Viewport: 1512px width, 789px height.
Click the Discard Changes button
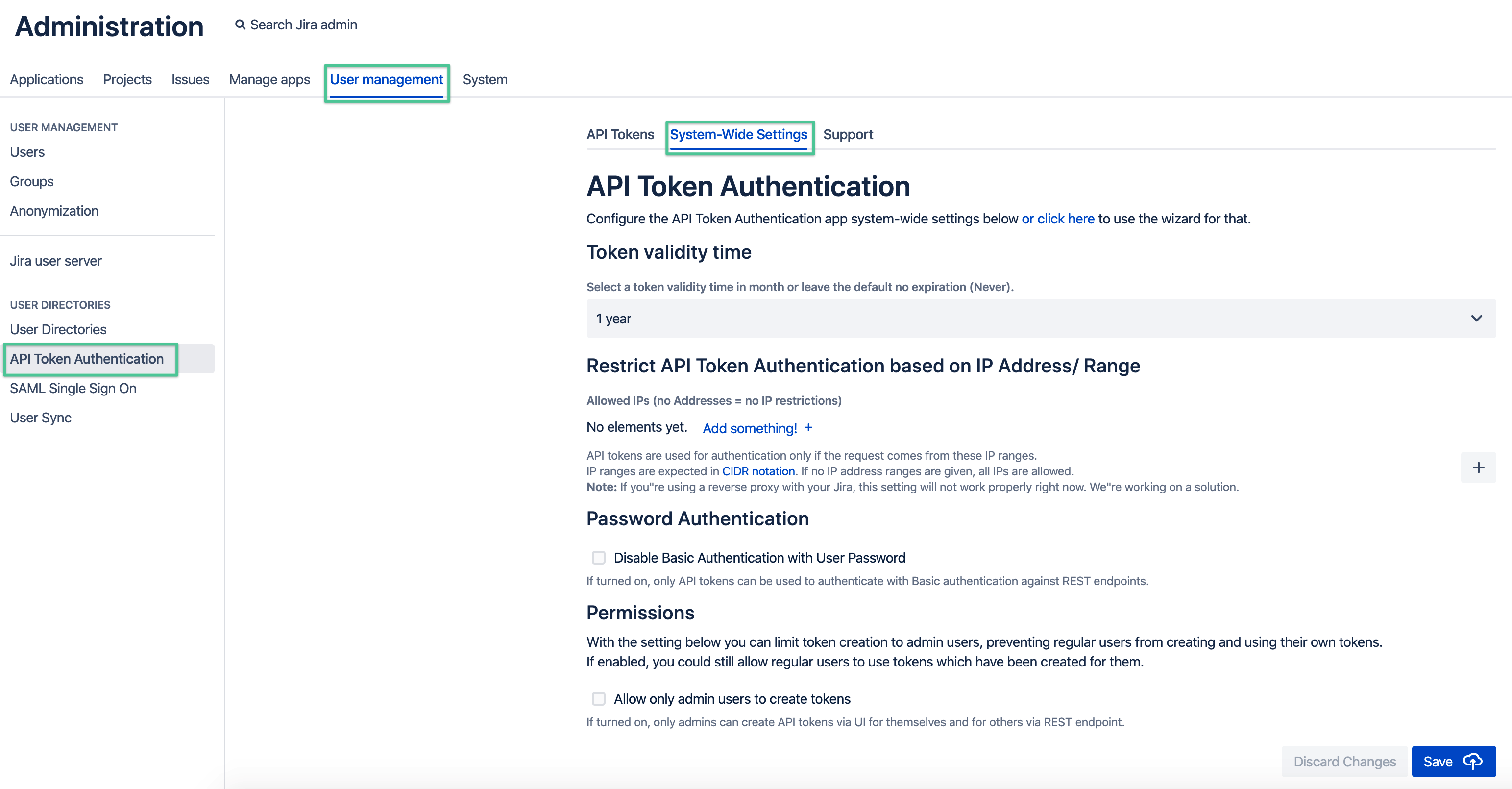[1344, 762]
